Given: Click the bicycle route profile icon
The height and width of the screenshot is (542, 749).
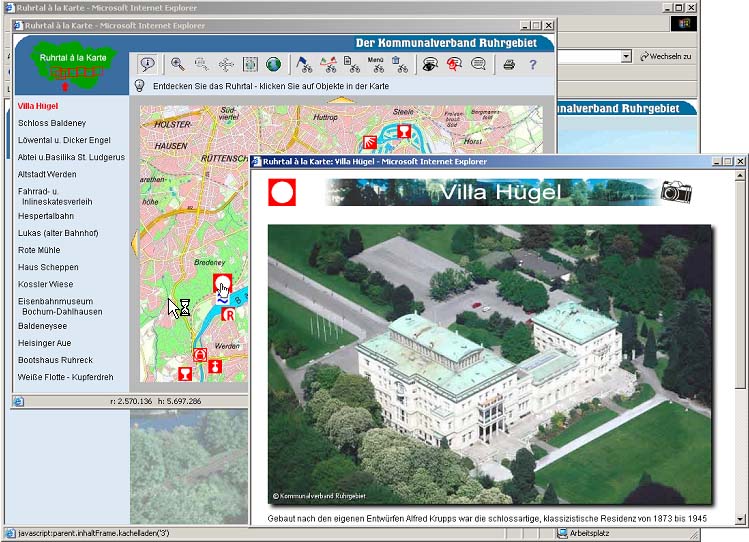Looking at the screenshot, I should pyautogui.click(x=329, y=64).
